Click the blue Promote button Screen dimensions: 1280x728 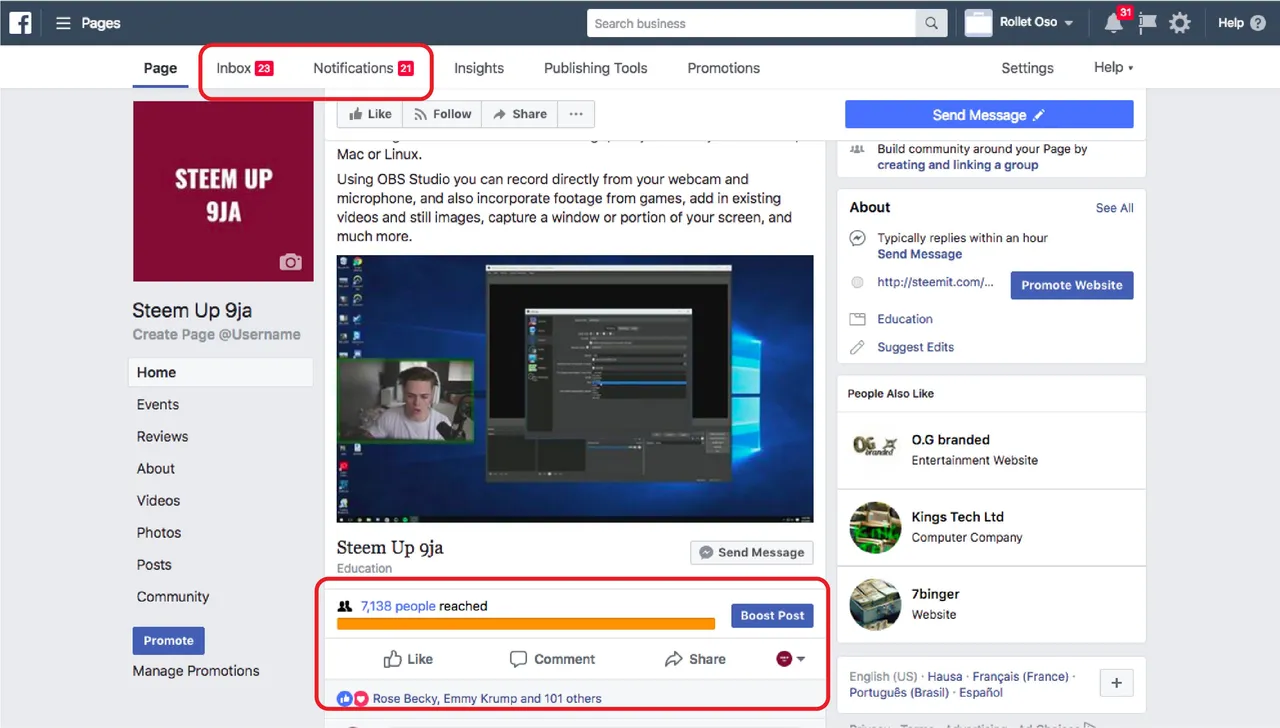pos(169,640)
